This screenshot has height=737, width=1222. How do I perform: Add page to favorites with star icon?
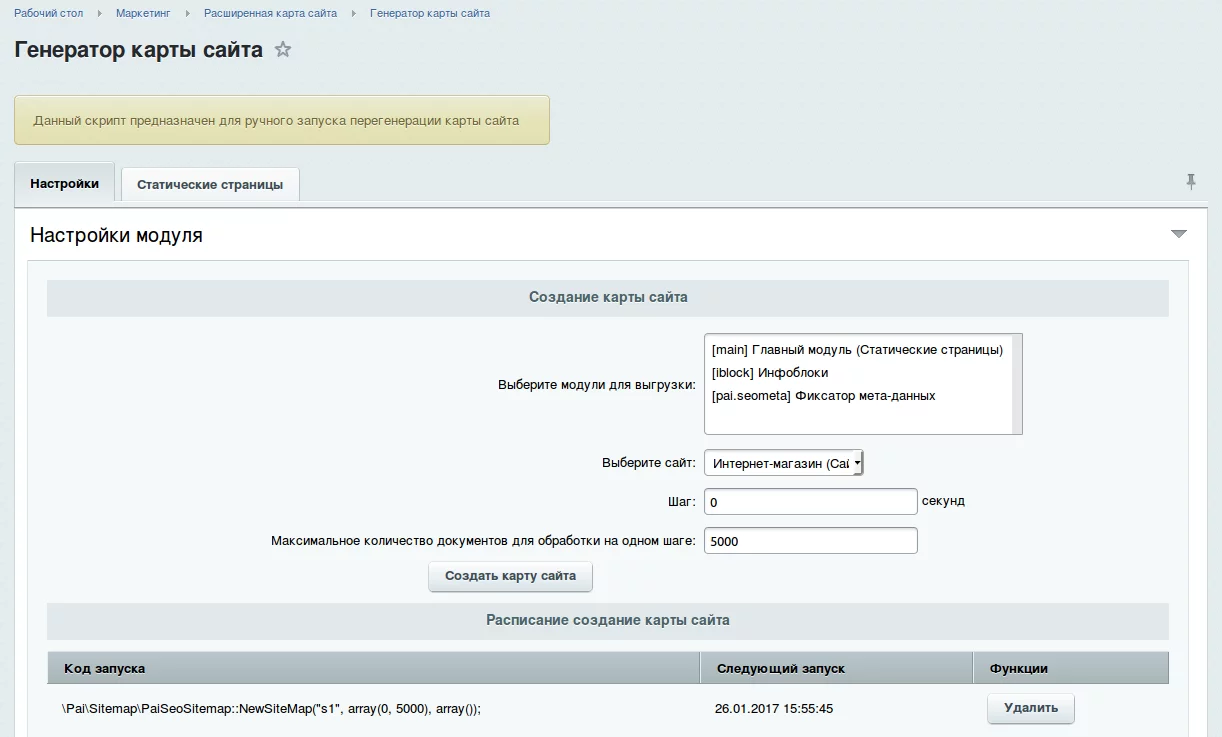click(283, 50)
